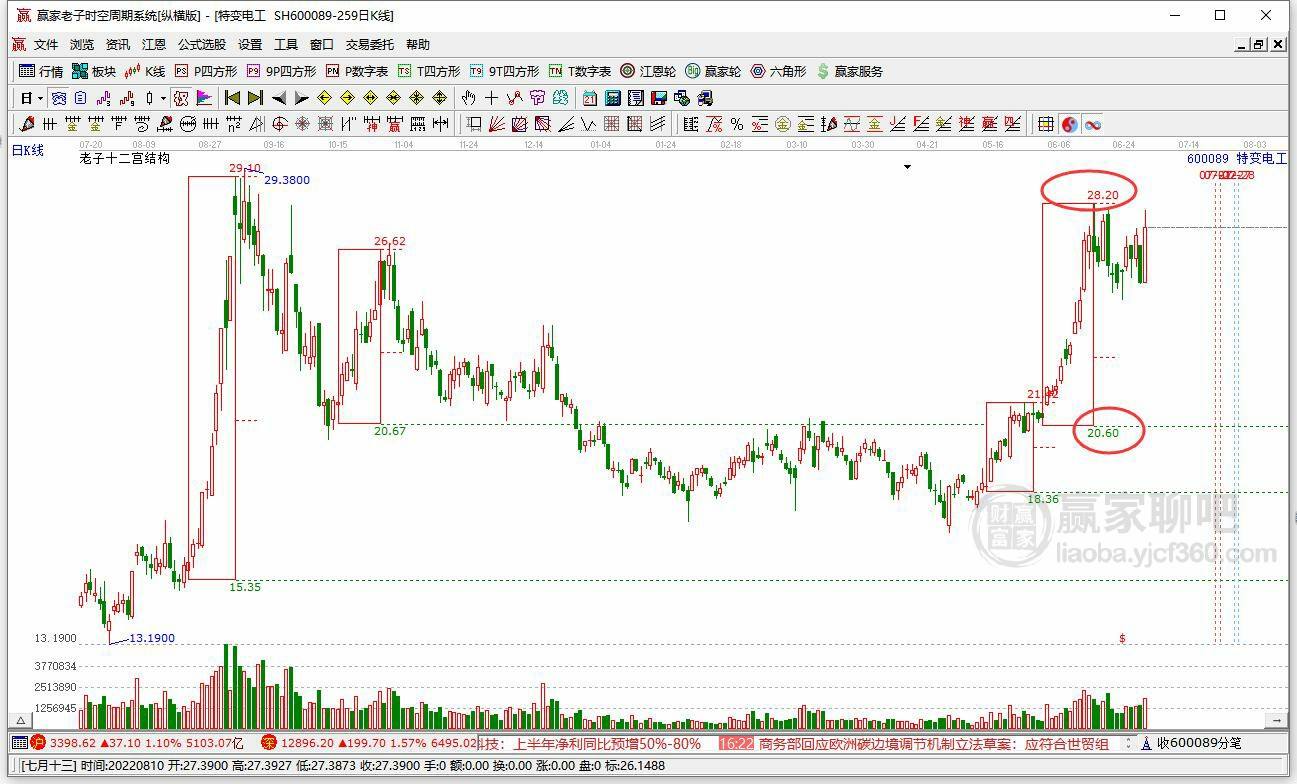Toggle the colorful flag indicator icon
Screen dimensions: 1297x784
(204, 98)
